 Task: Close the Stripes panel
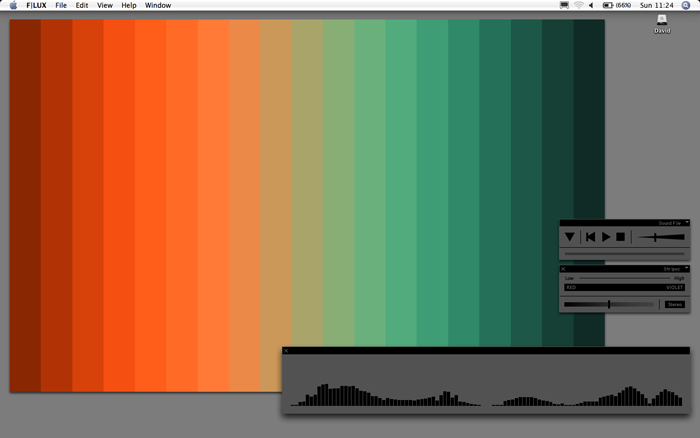563,269
